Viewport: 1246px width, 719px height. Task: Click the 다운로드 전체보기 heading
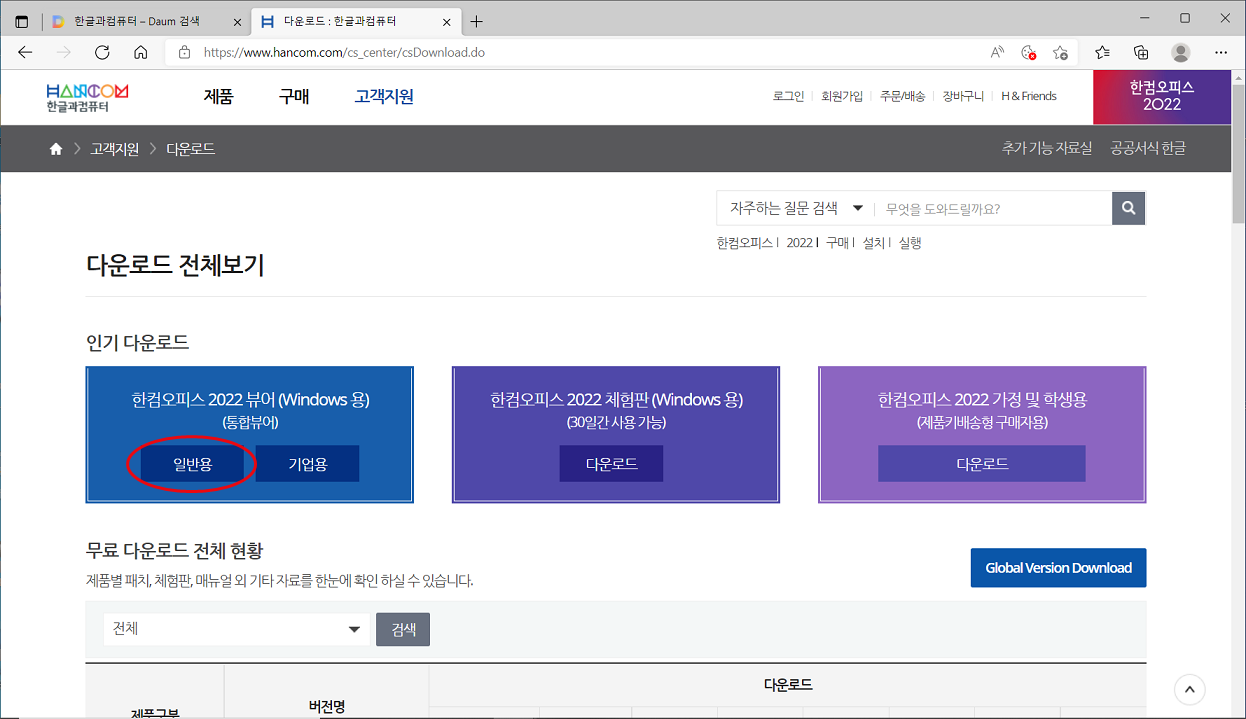(x=176, y=265)
